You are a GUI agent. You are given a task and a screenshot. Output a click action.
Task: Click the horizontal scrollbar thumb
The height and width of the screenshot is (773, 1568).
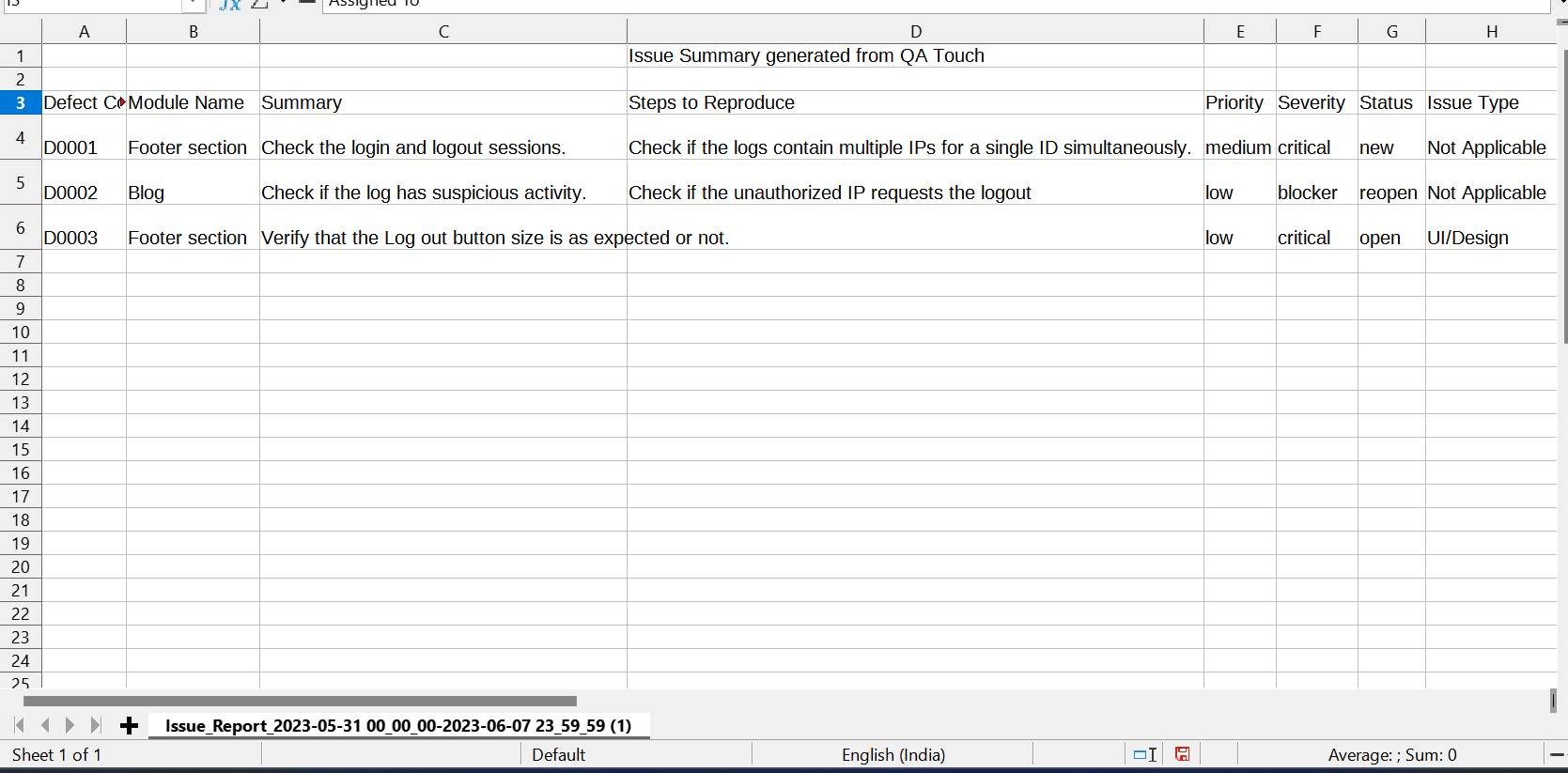point(300,701)
